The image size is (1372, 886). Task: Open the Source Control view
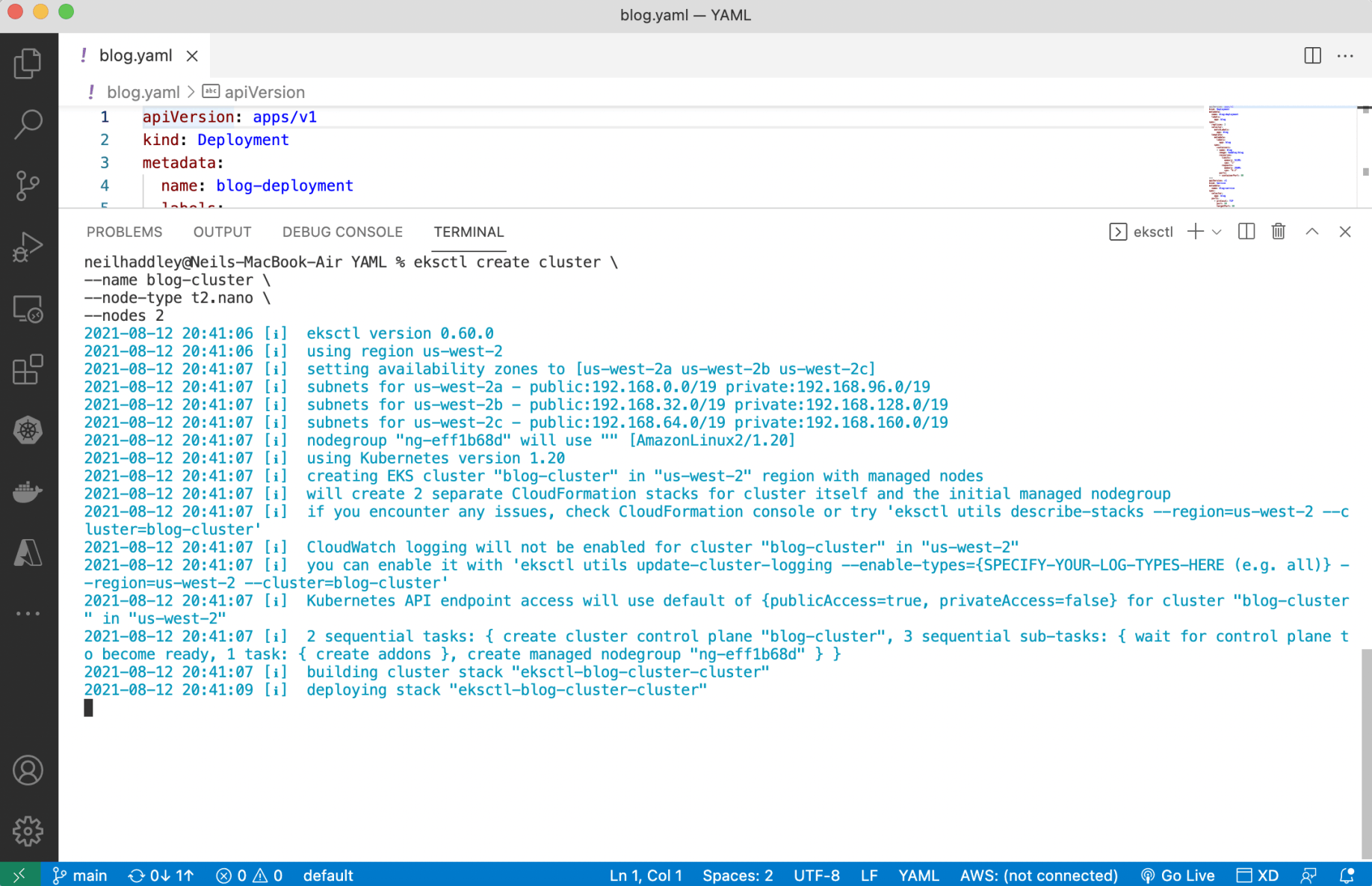[28, 185]
